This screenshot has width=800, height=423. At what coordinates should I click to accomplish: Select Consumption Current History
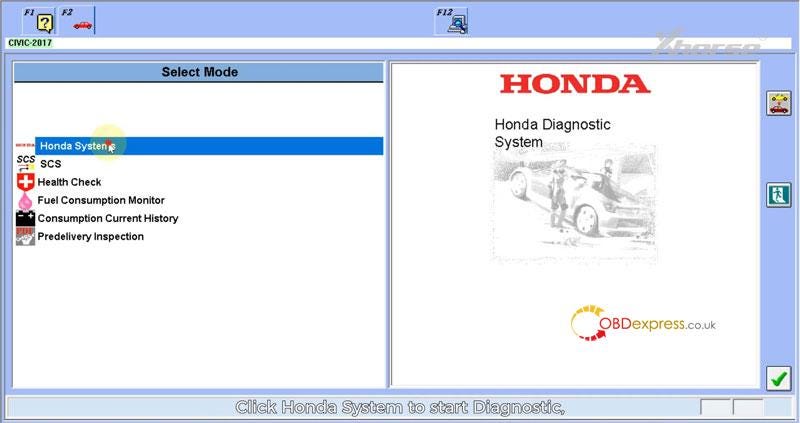point(108,218)
